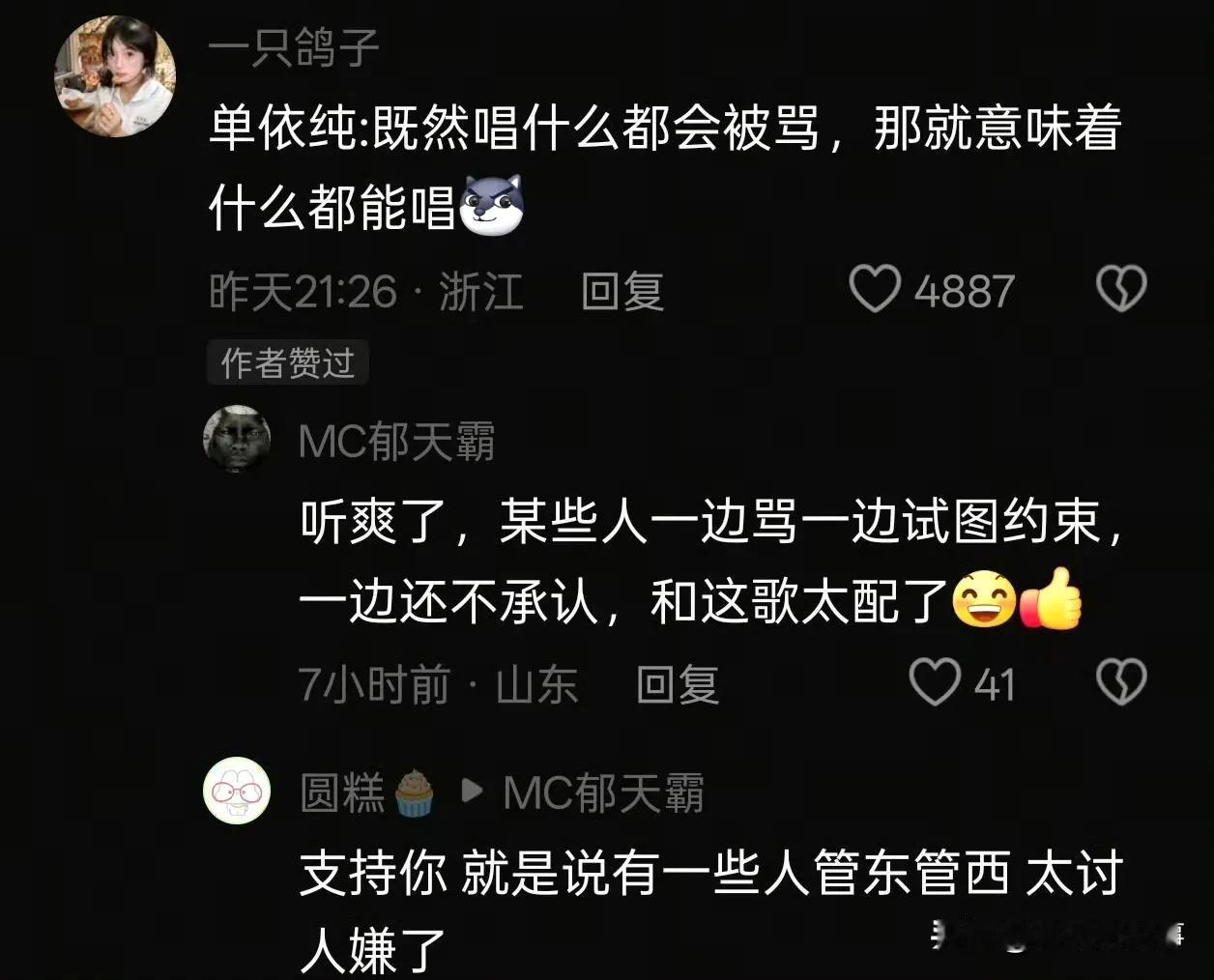The image size is (1214, 980).
Task: Click the 4887 like count
Action: point(964,291)
